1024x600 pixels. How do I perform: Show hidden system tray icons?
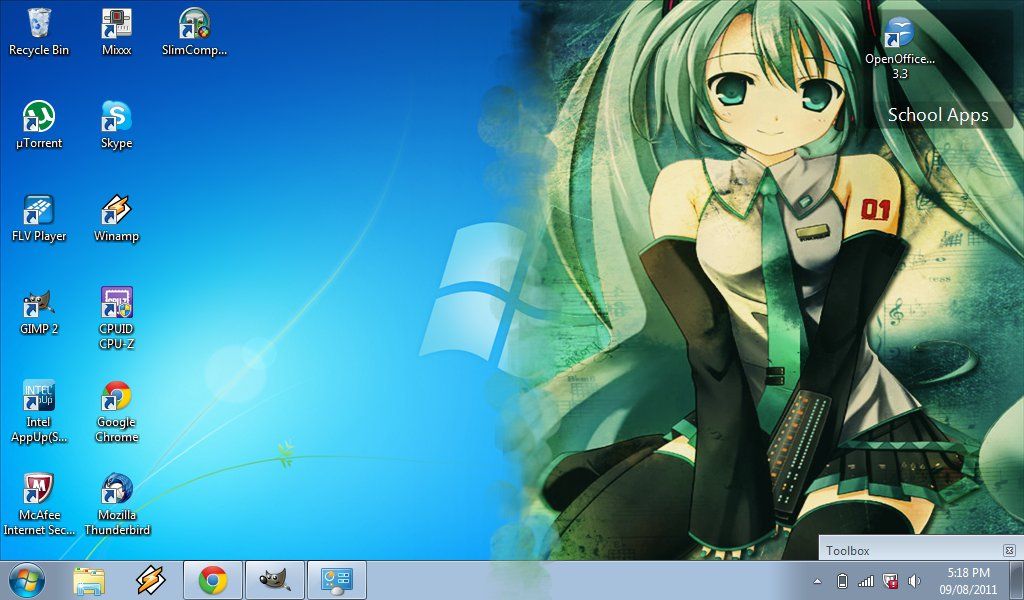point(818,580)
